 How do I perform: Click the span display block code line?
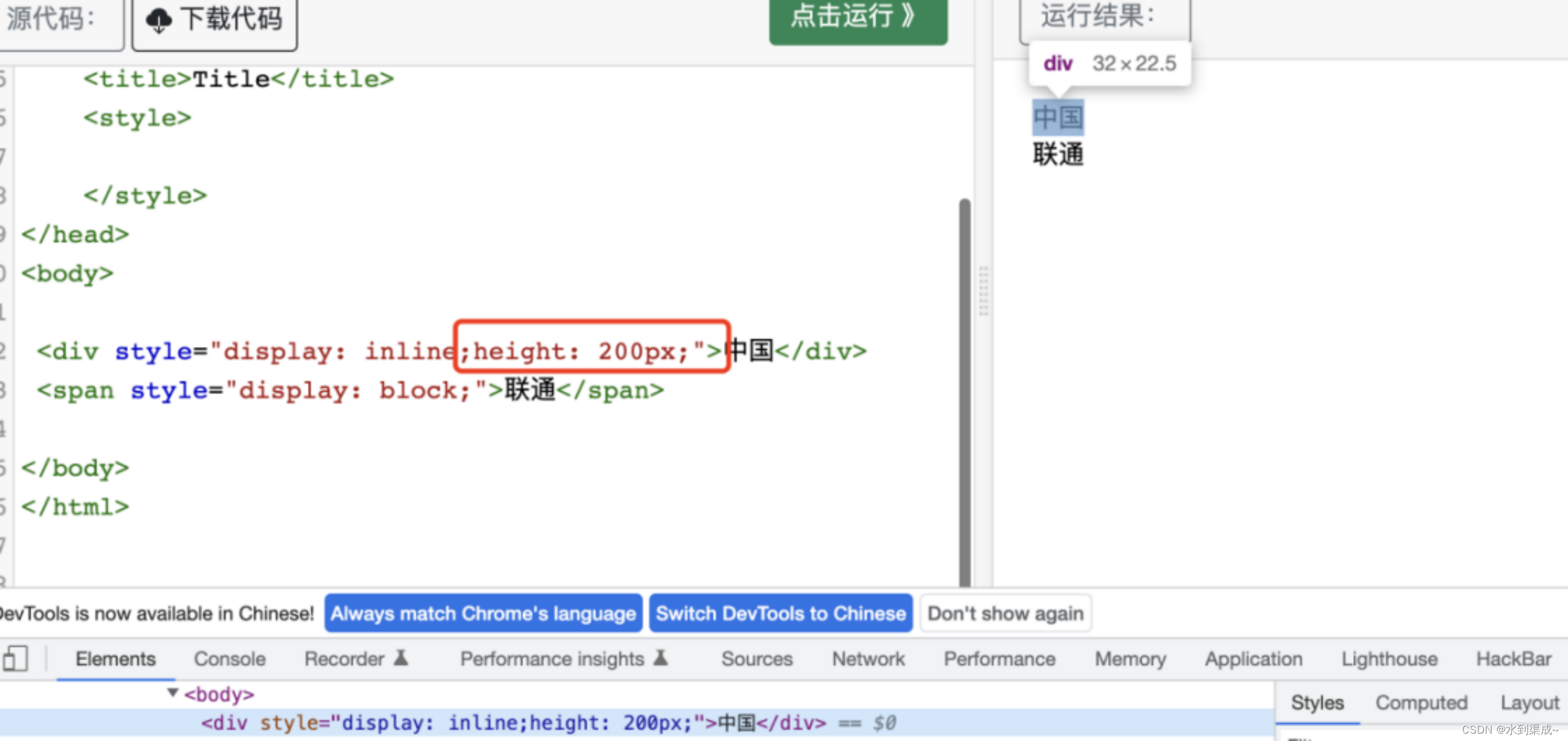coord(350,390)
